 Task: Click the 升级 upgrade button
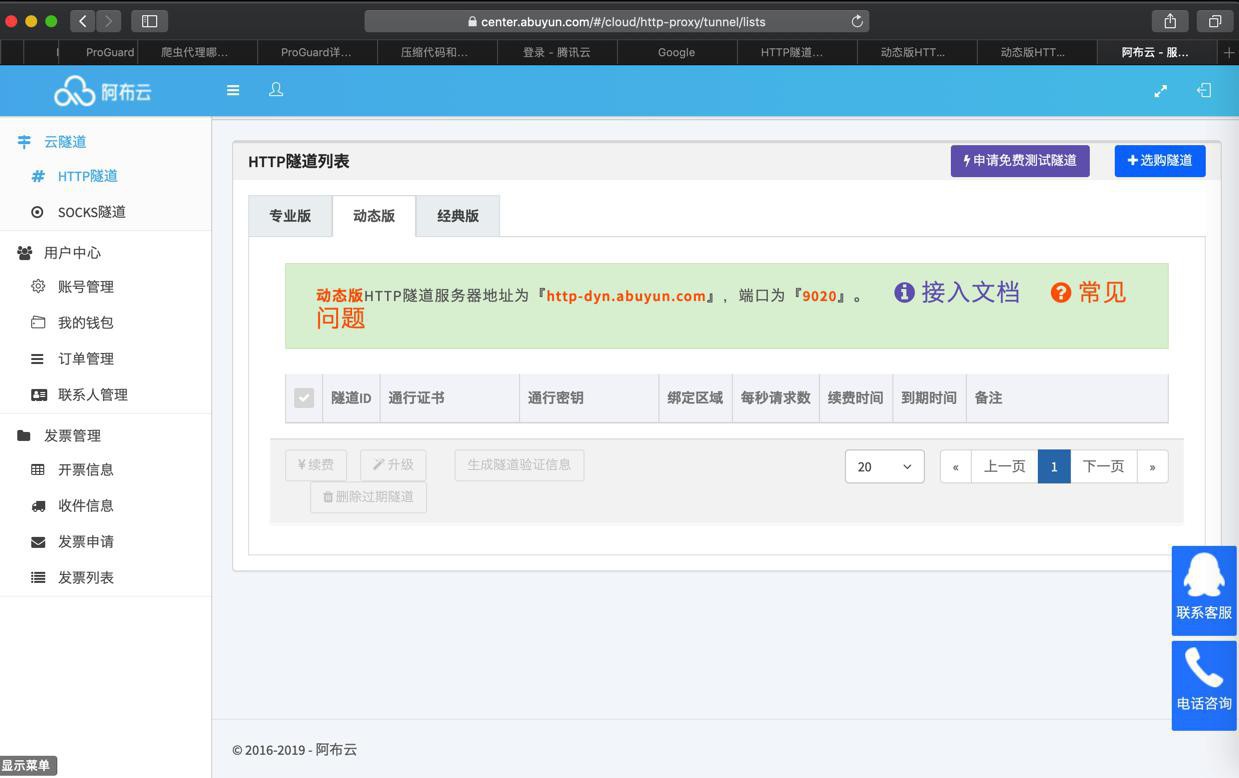[393, 465]
